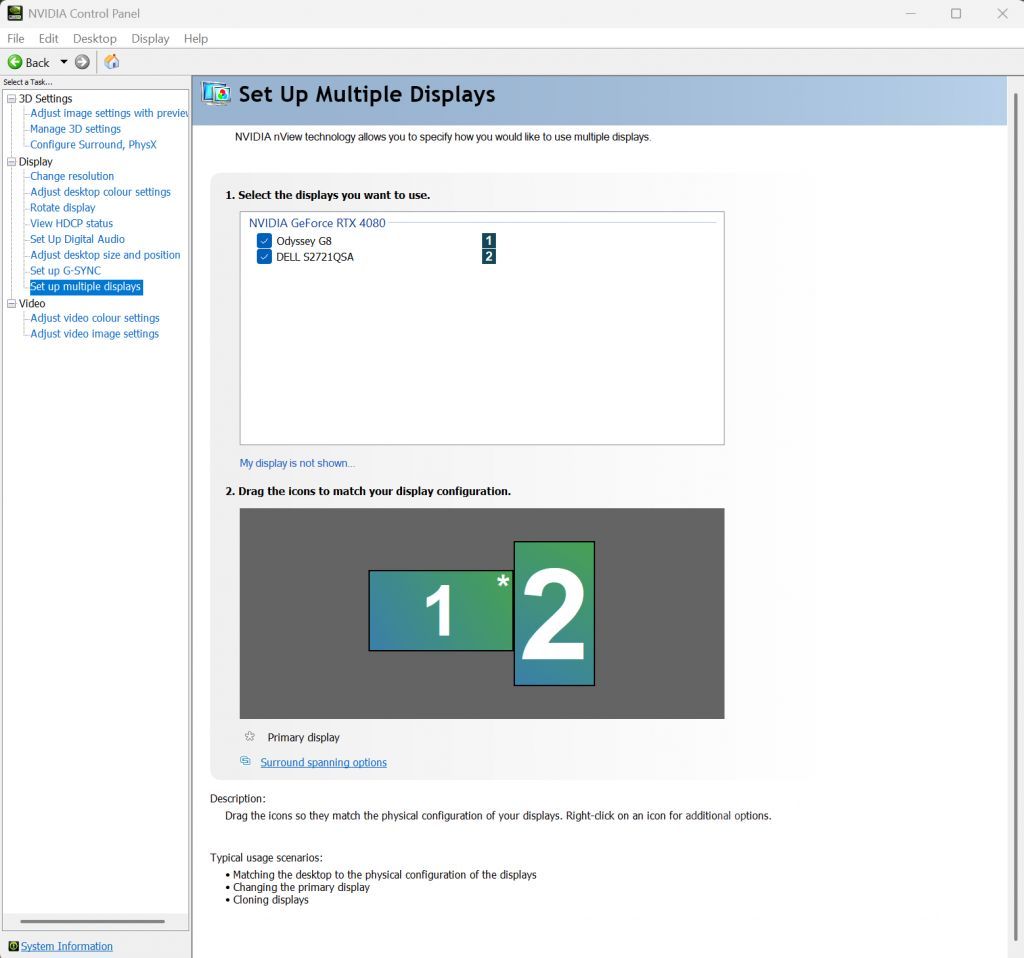Collapse the Display tree node

coord(11,162)
